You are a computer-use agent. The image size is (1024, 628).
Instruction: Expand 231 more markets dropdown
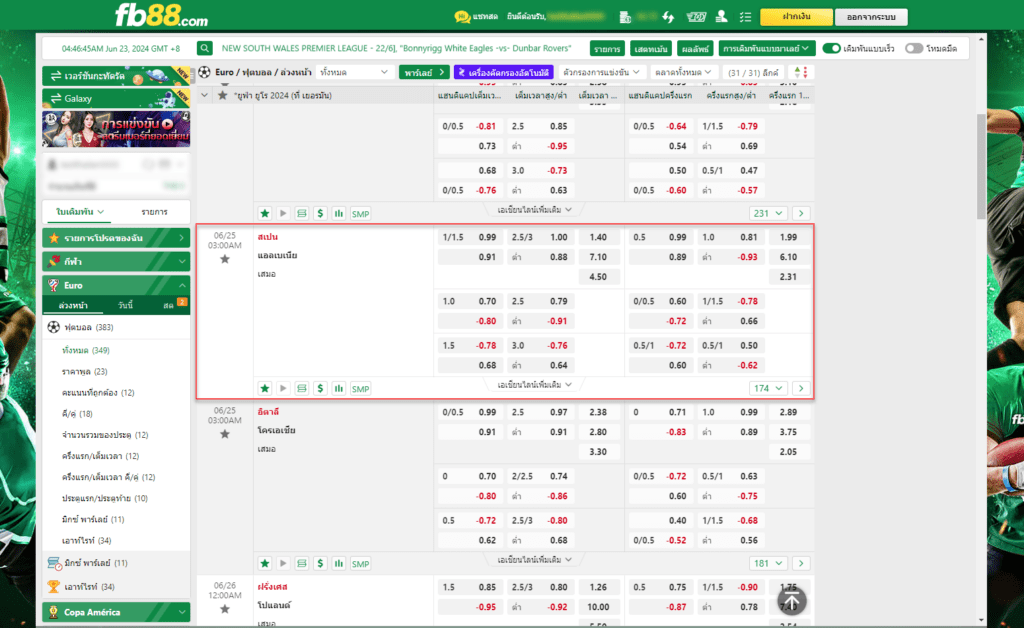tap(768, 213)
